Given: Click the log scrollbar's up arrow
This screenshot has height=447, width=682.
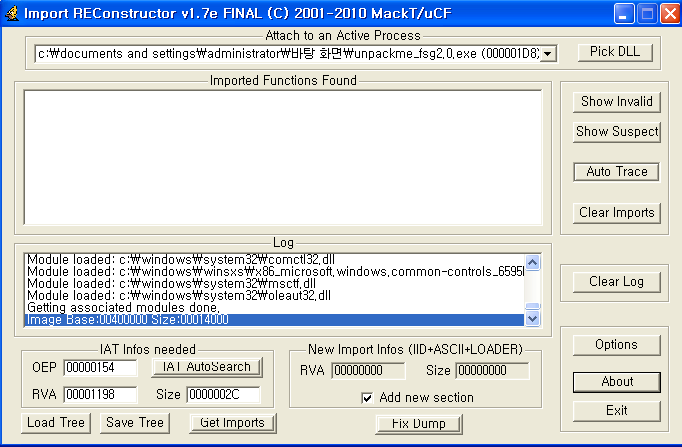Looking at the screenshot, I should 533,262.
